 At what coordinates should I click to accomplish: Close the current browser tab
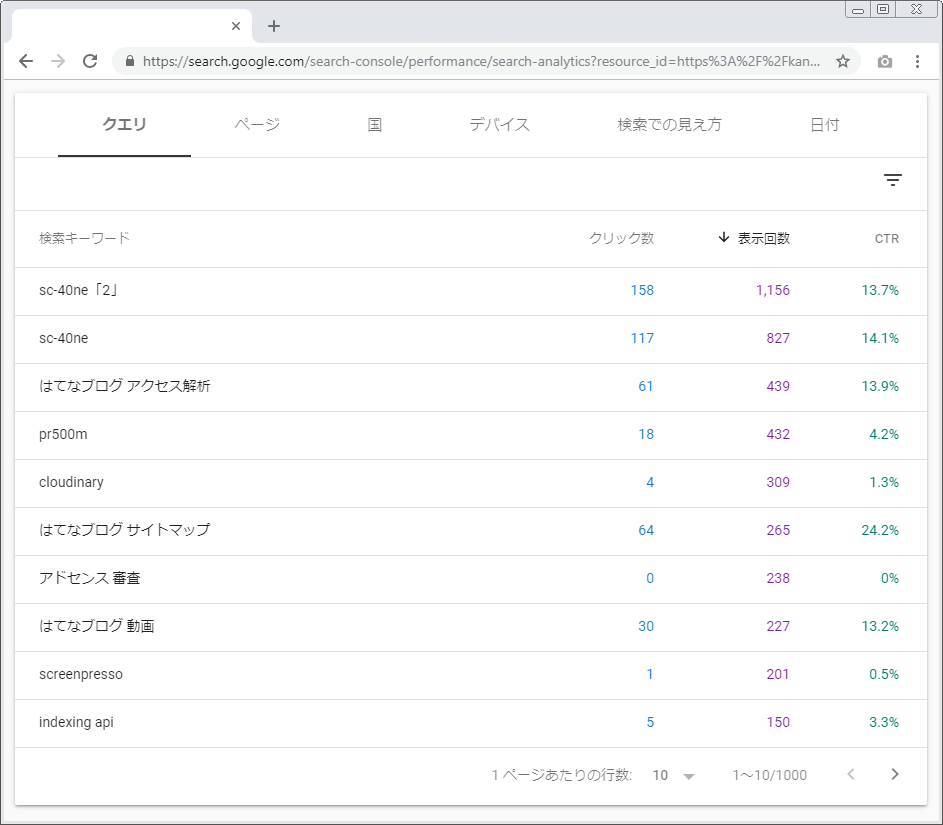coord(236,26)
